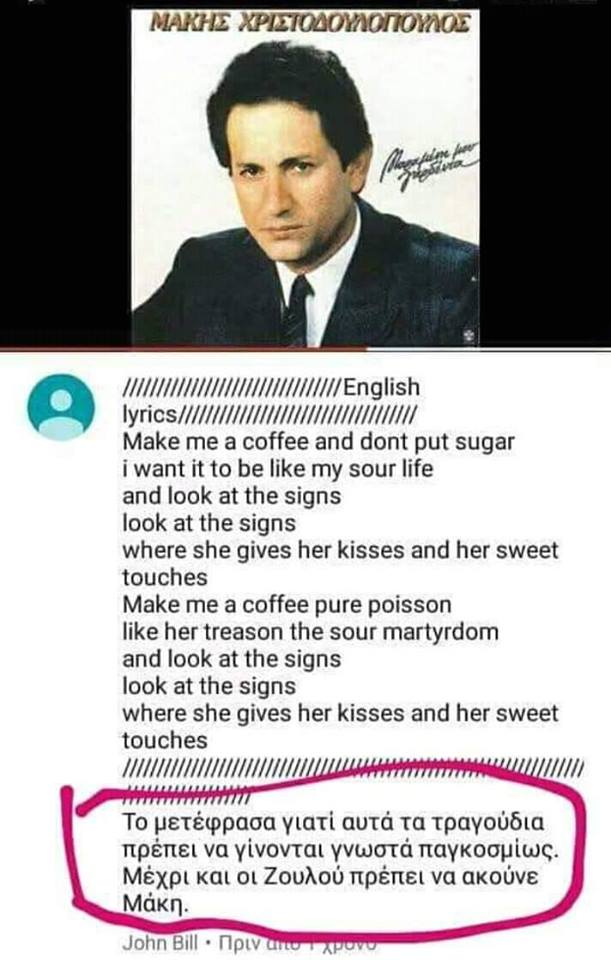The image size is (611, 960).
Task: Seek using the red video progress bar
Action: coord(306,350)
